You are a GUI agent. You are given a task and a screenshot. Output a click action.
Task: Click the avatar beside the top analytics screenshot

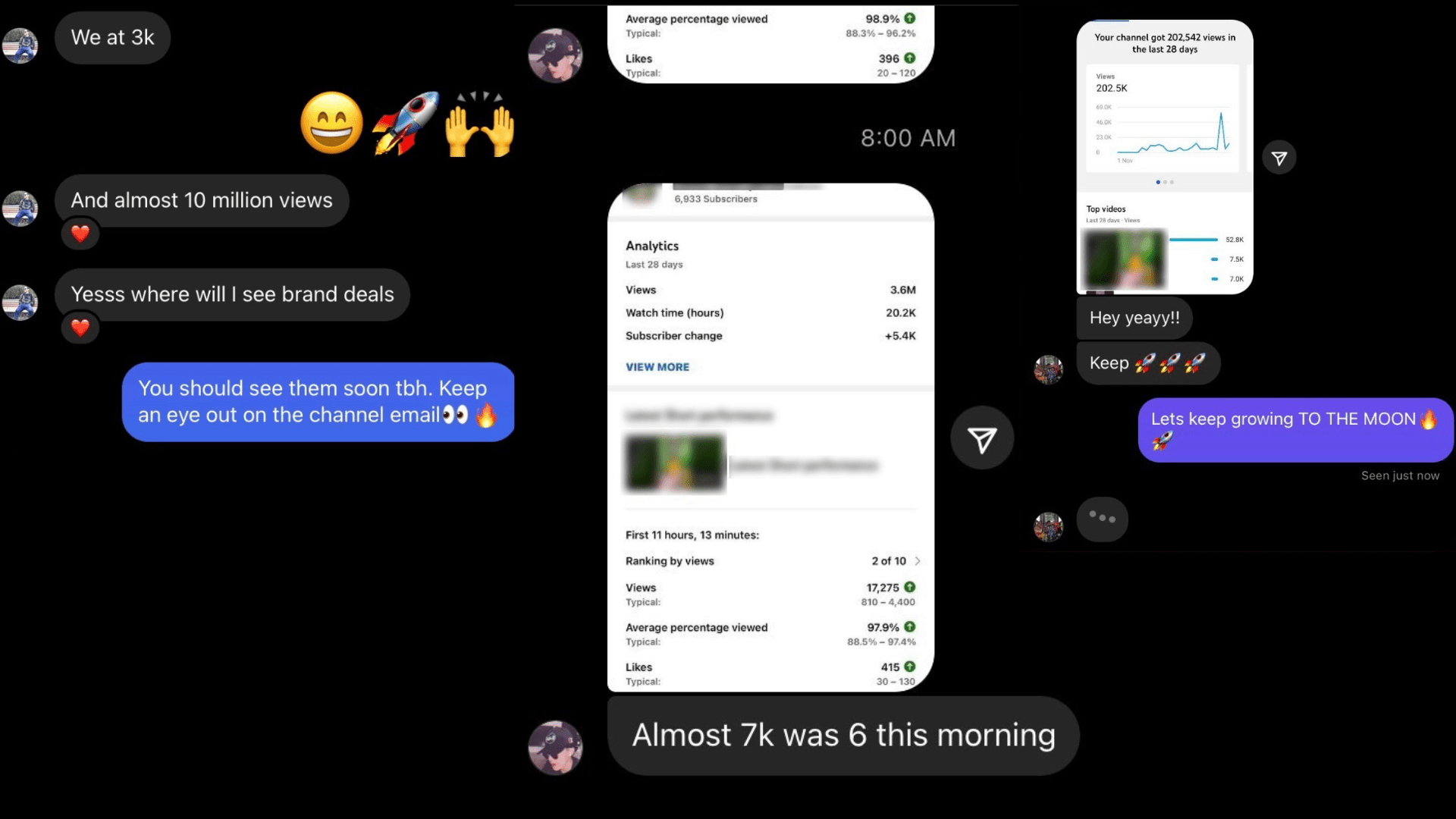[x=555, y=55]
